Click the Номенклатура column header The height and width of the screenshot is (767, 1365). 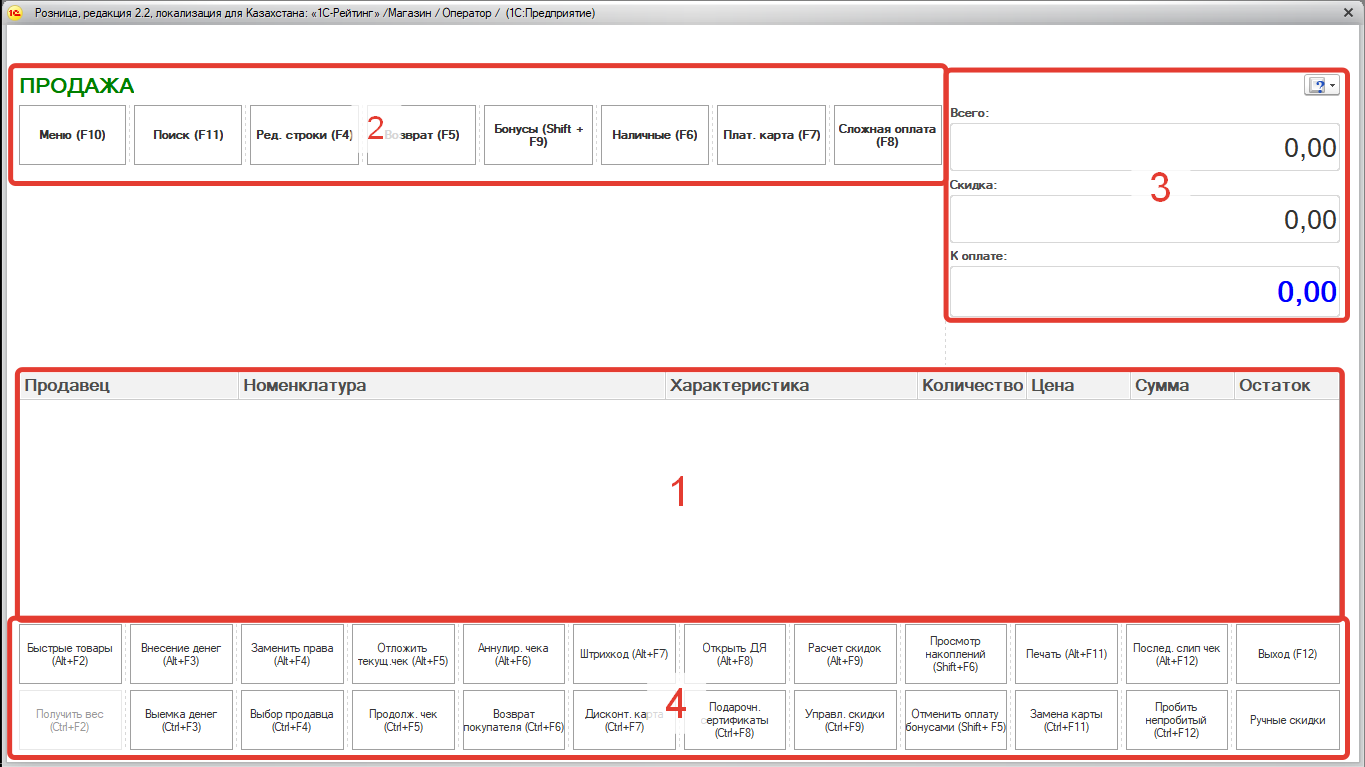[451, 386]
